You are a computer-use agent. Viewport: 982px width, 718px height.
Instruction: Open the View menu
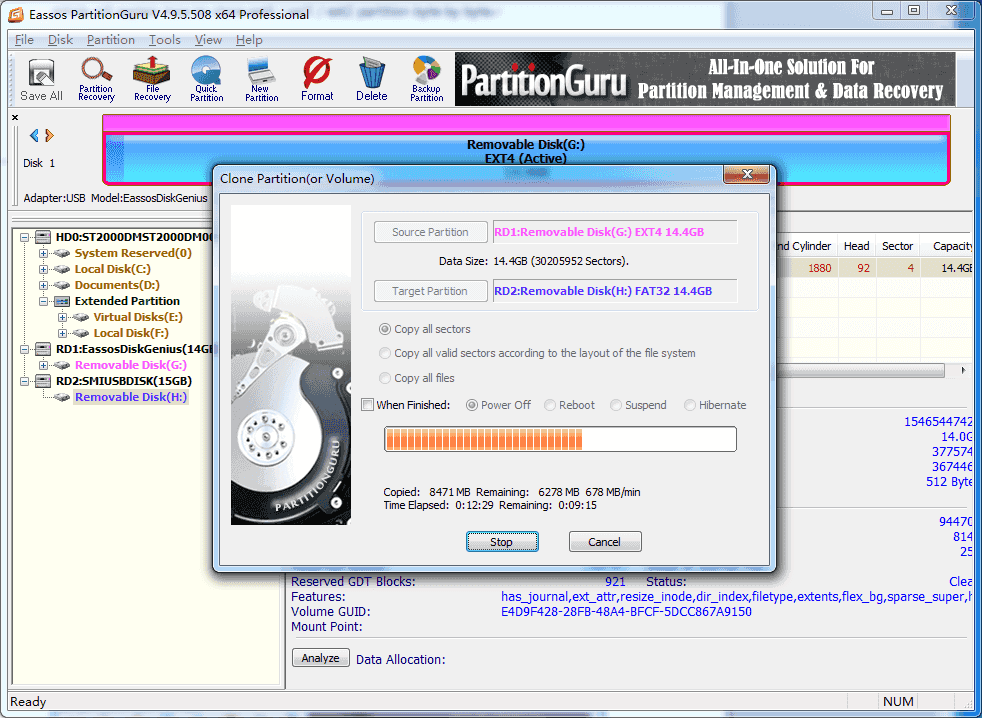(x=208, y=39)
